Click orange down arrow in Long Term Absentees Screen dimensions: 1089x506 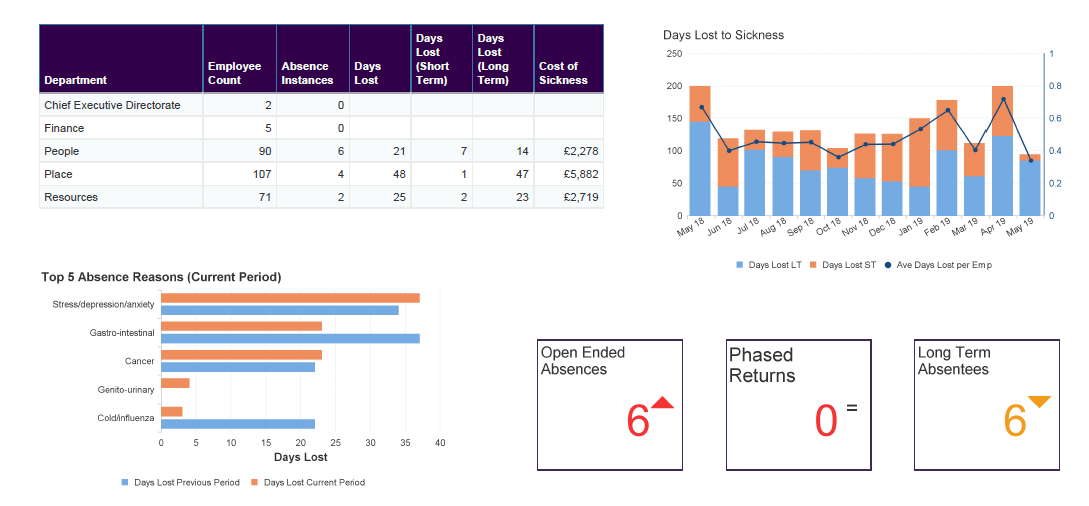[x=1040, y=402]
